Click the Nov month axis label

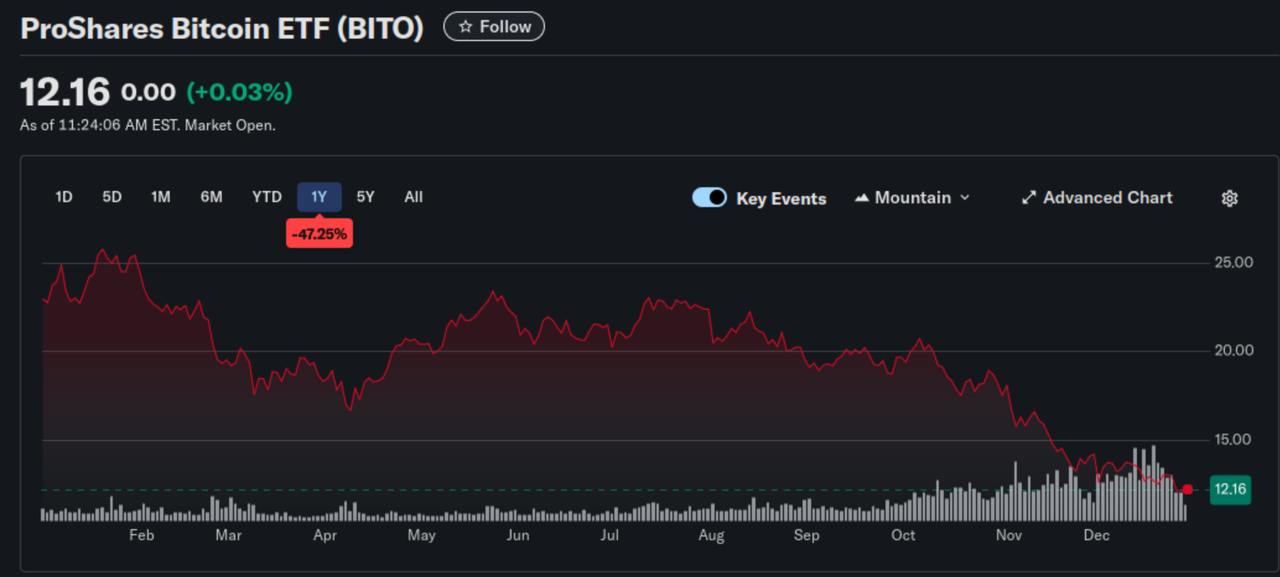click(x=1009, y=536)
